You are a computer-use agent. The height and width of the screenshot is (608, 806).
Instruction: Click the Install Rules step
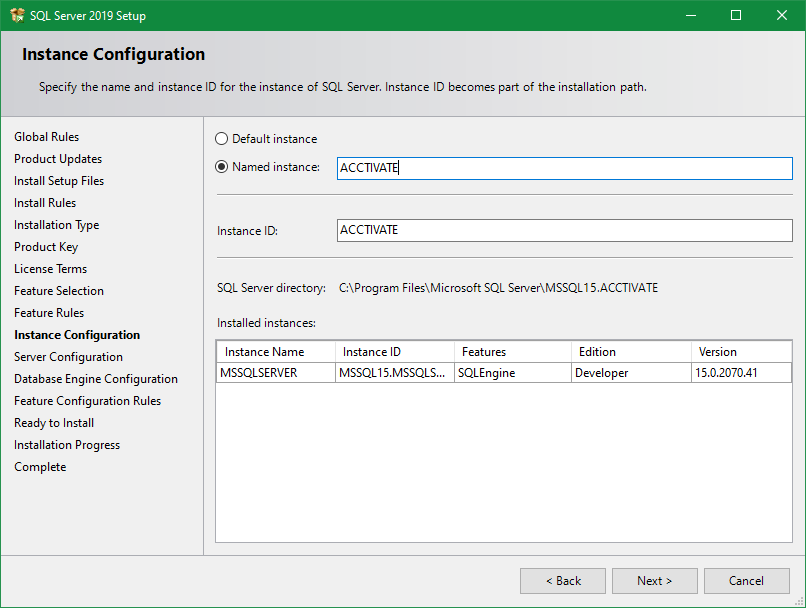(x=45, y=203)
